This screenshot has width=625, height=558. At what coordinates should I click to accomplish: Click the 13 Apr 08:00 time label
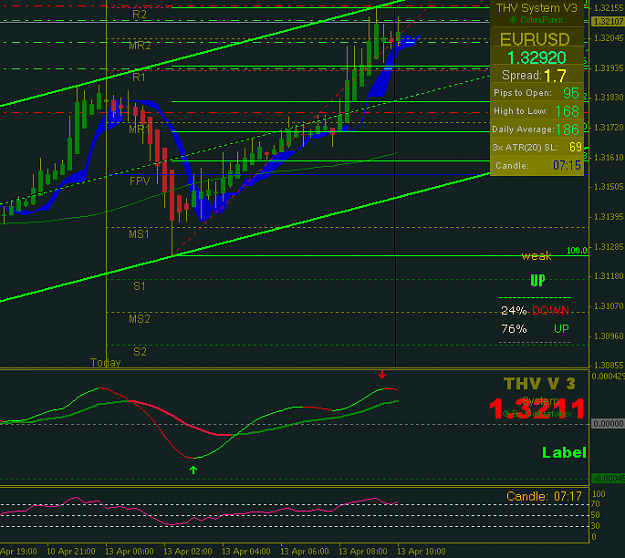pos(363,552)
